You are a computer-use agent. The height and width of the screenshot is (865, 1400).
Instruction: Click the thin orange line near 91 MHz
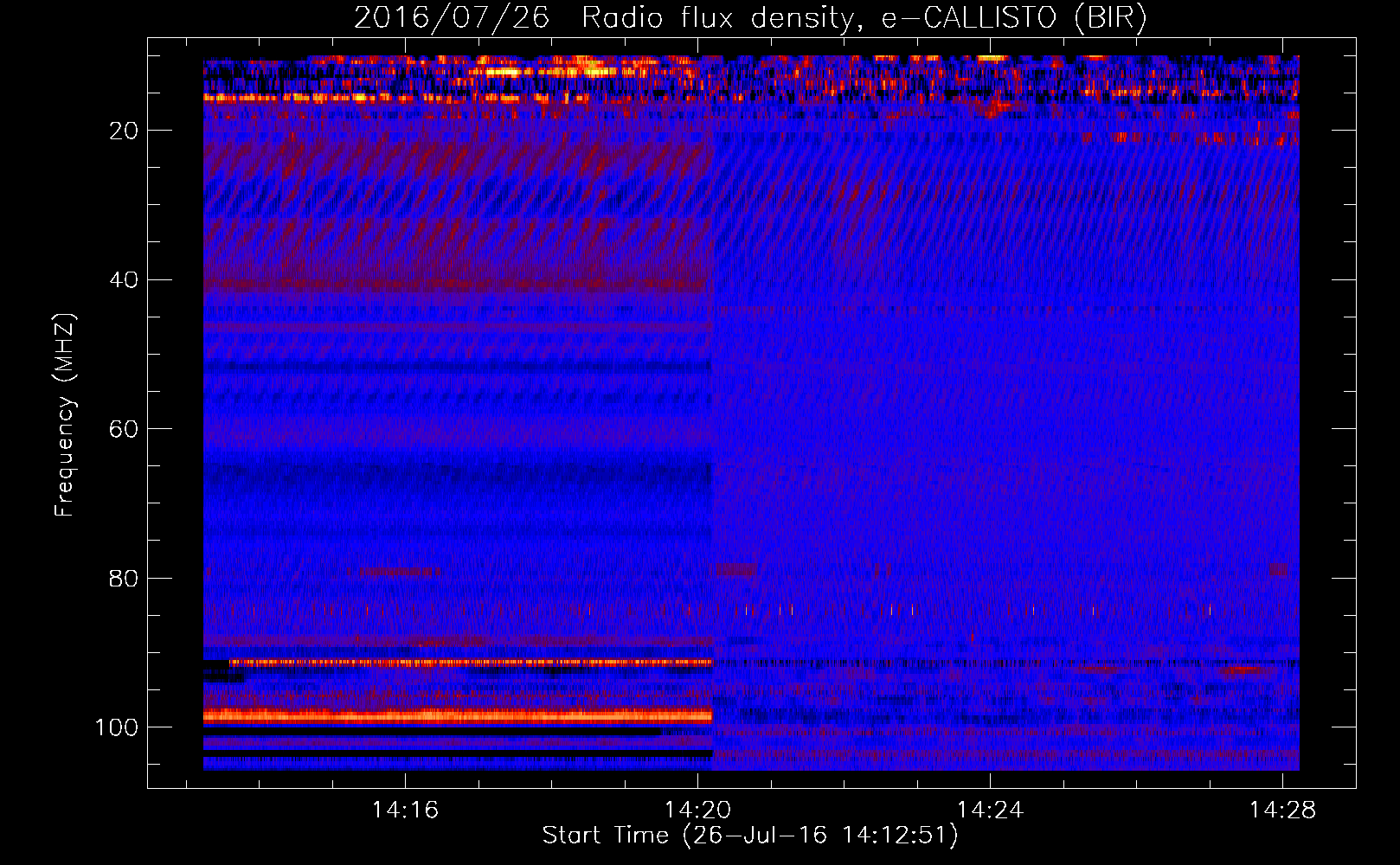click(471, 663)
